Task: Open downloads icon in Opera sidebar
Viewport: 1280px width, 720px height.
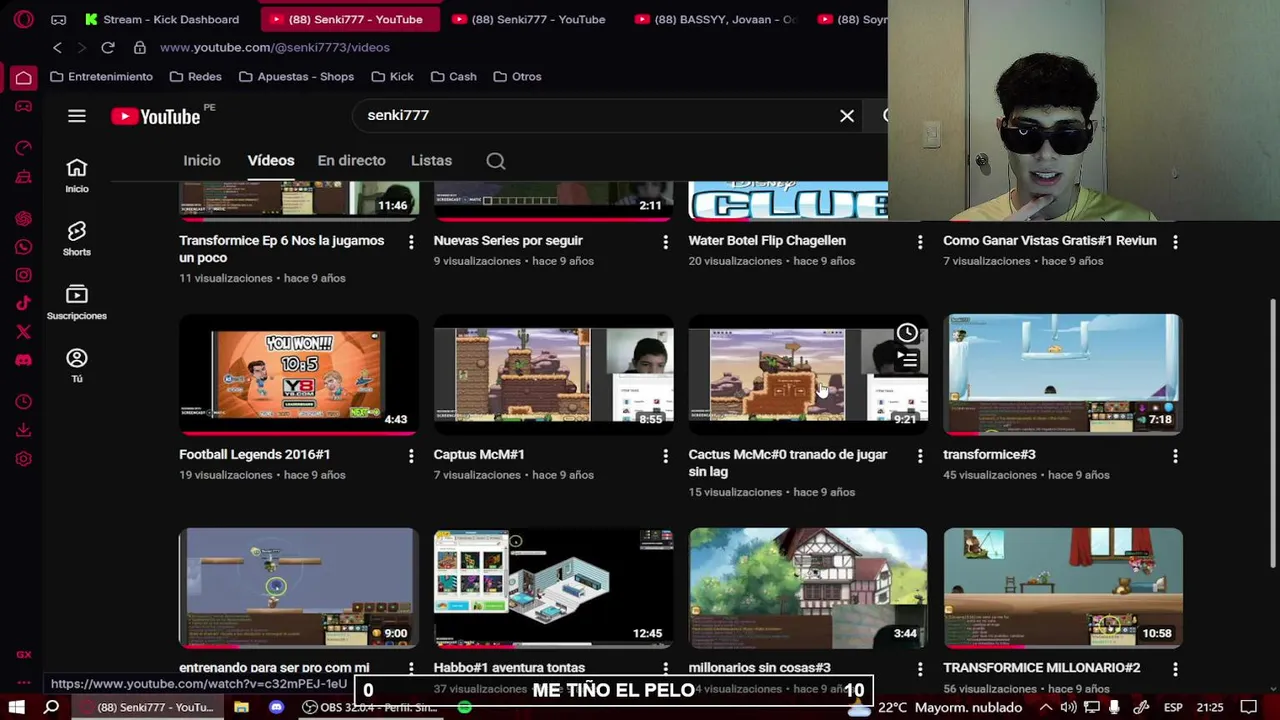Action: (23, 430)
